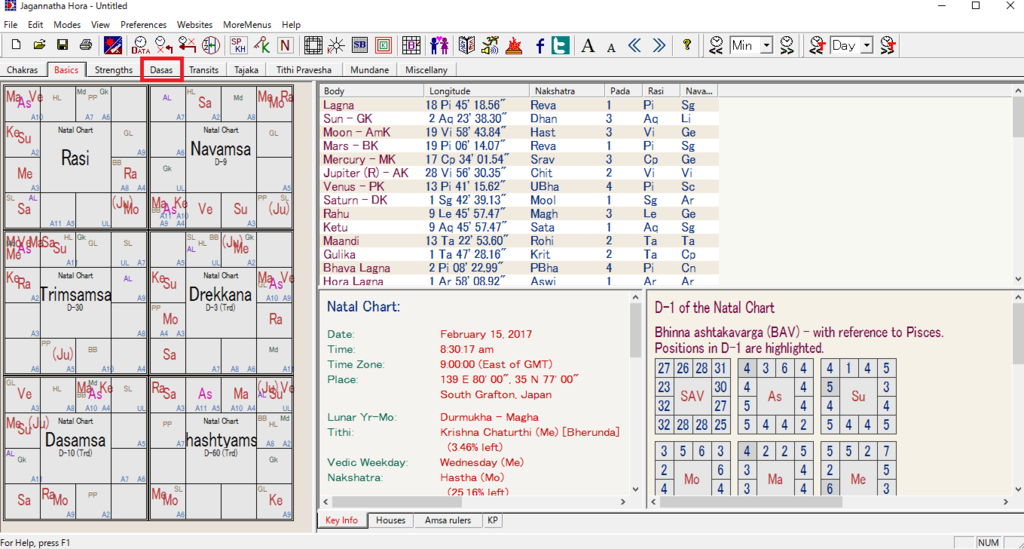Screen dimensions: 1024x549
Task: Select the Jupiter (R) - AK row
Action: point(519,173)
